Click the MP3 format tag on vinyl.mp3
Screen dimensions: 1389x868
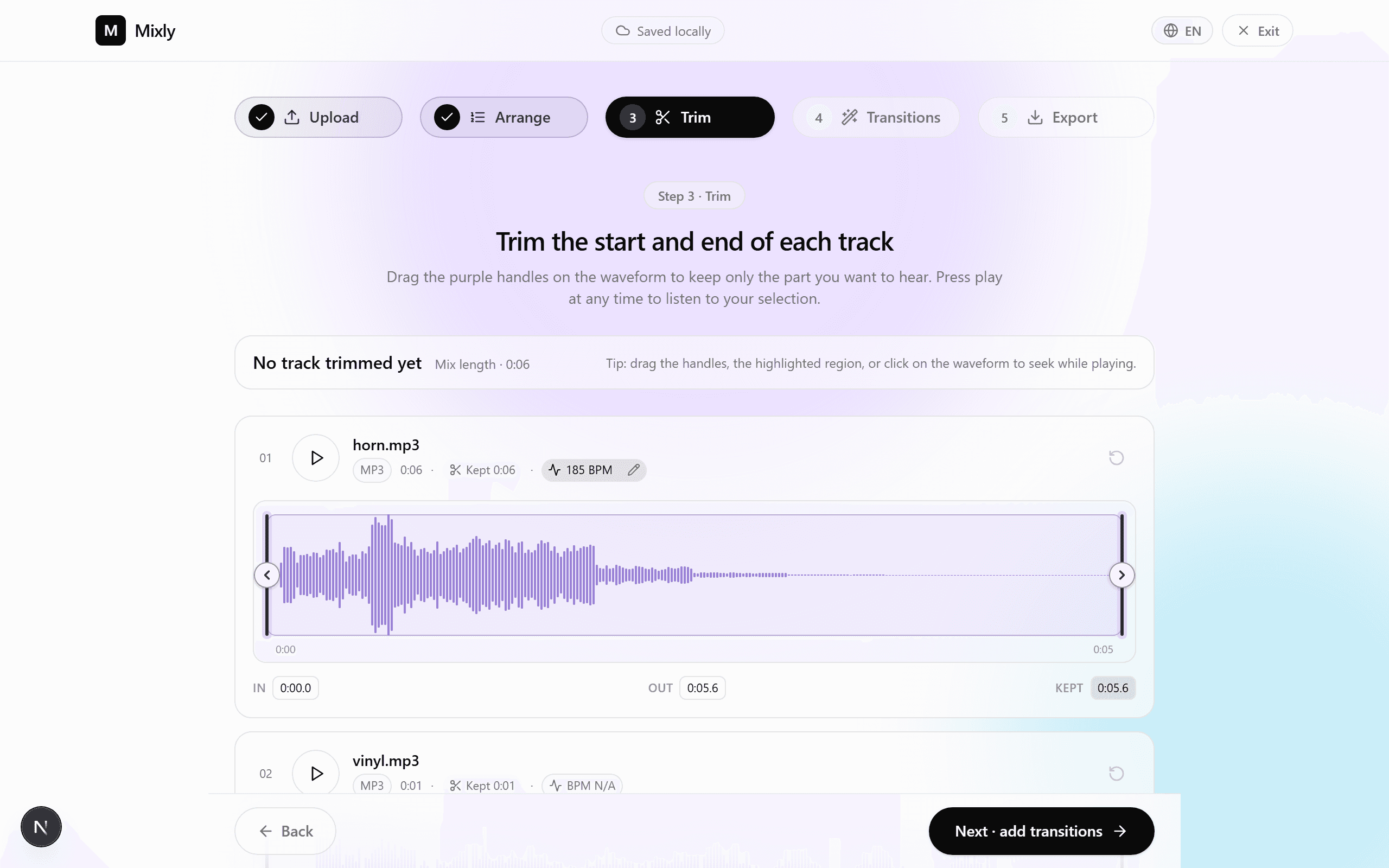click(x=372, y=786)
